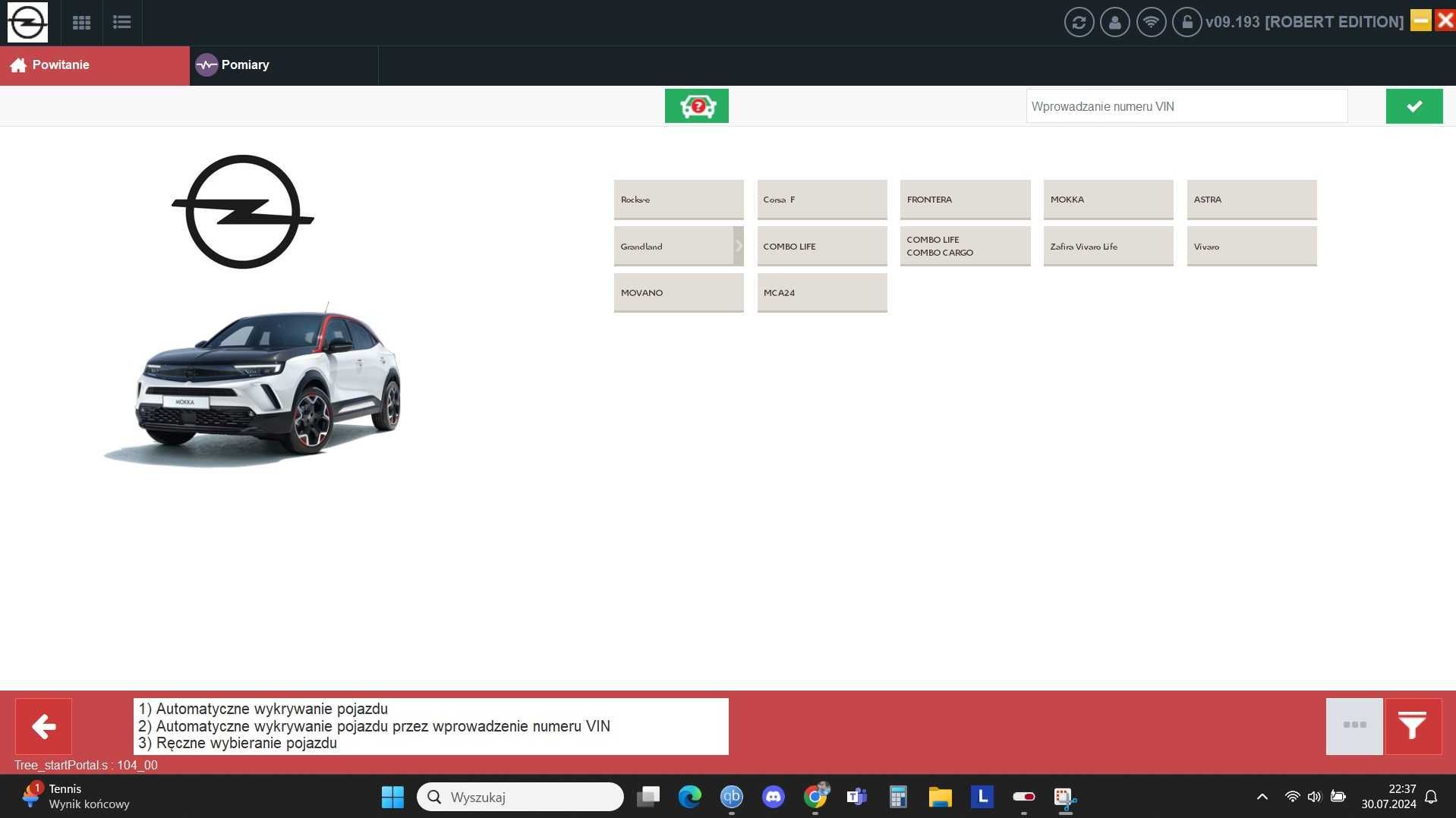Open Google Chrome from the taskbar
1456x818 pixels.
tap(816, 797)
